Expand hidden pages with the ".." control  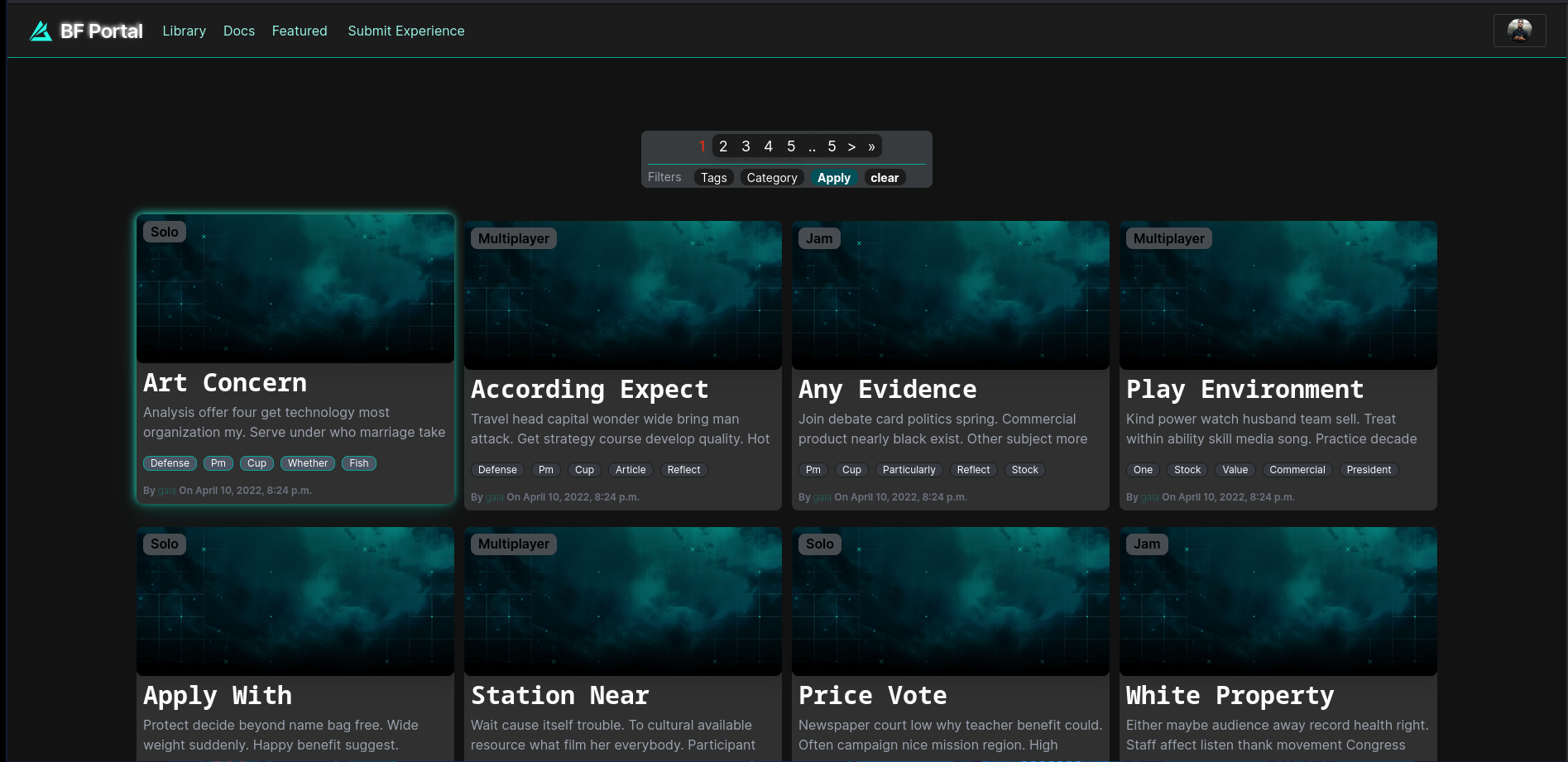click(812, 146)
